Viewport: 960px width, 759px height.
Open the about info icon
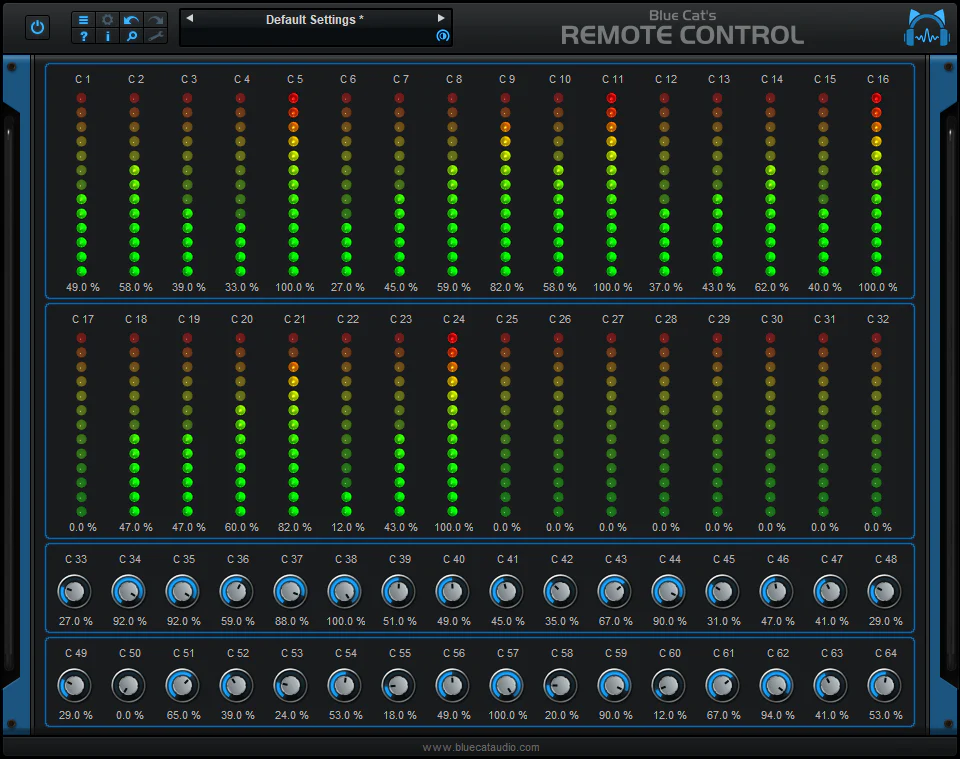click(x=107, y=36)
